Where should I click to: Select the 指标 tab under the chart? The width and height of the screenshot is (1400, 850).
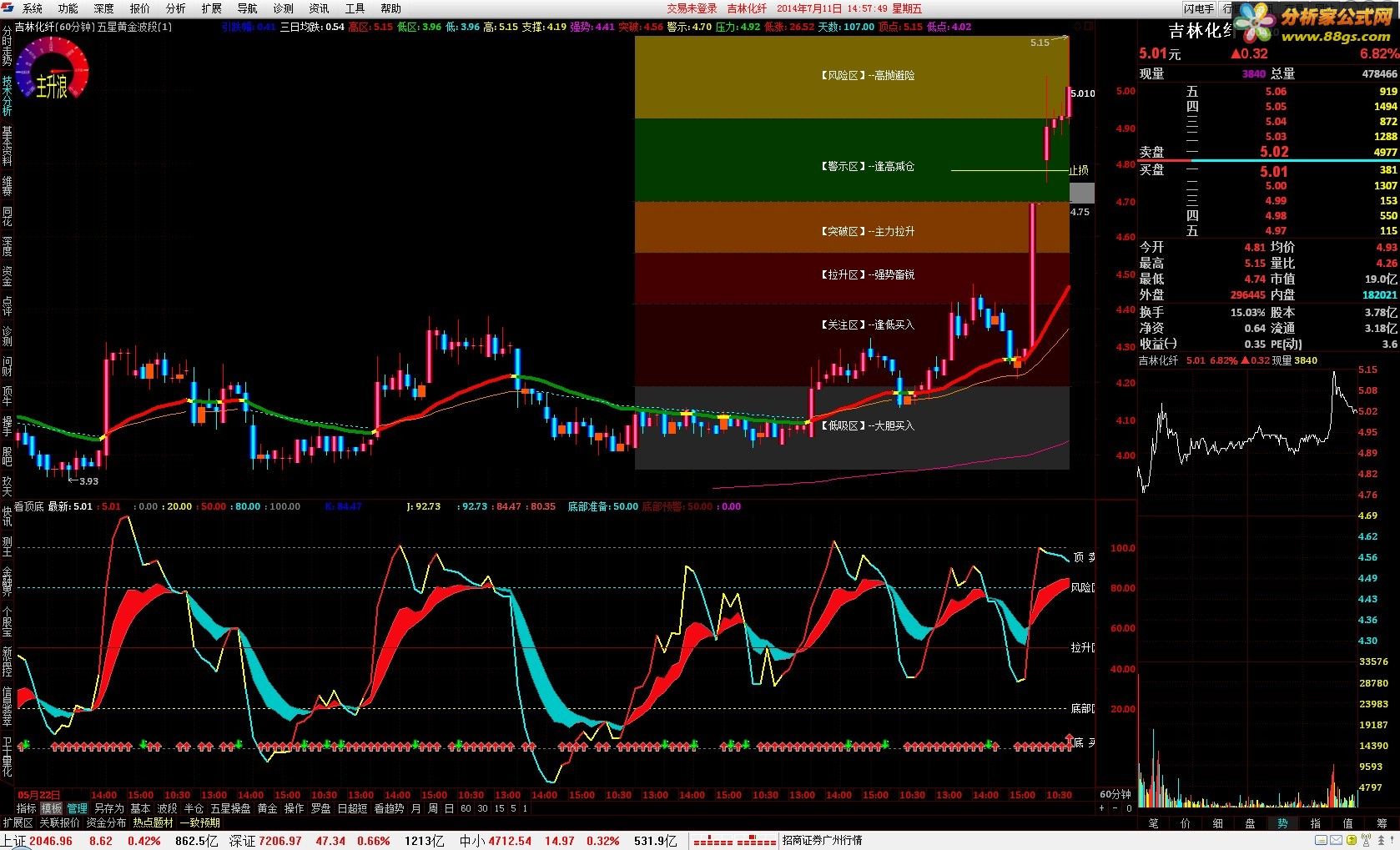[27, 808]
